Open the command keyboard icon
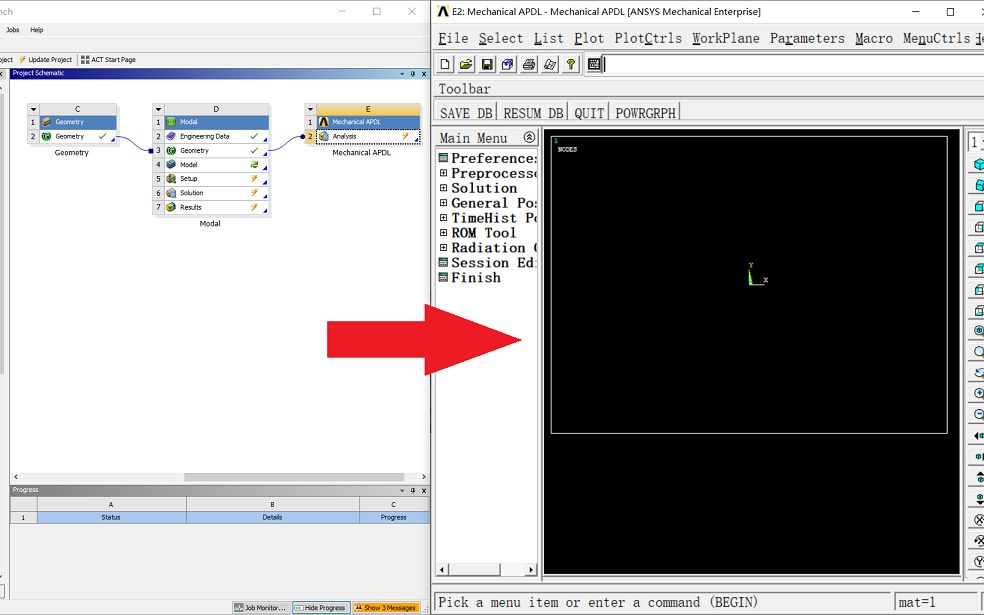 594,64
